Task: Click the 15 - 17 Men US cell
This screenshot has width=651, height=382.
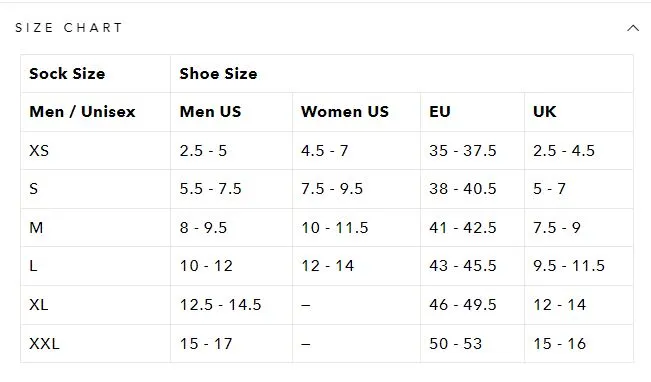Action: point(231,344)
